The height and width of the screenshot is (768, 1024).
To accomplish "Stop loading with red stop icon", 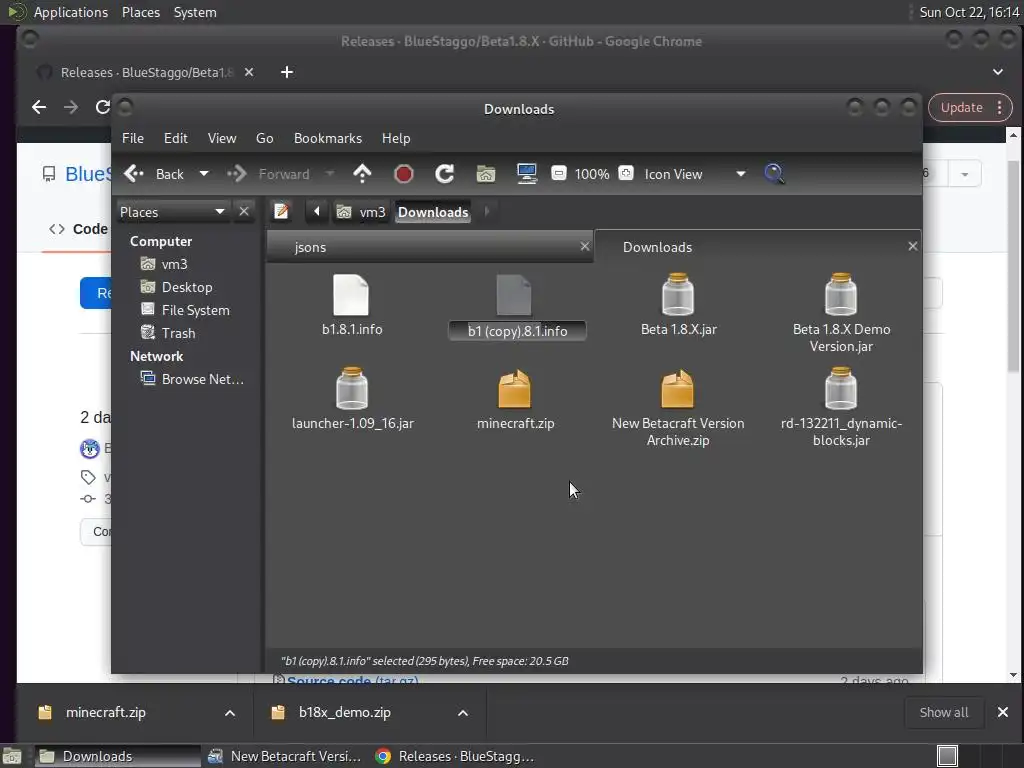I will [404, 174].
